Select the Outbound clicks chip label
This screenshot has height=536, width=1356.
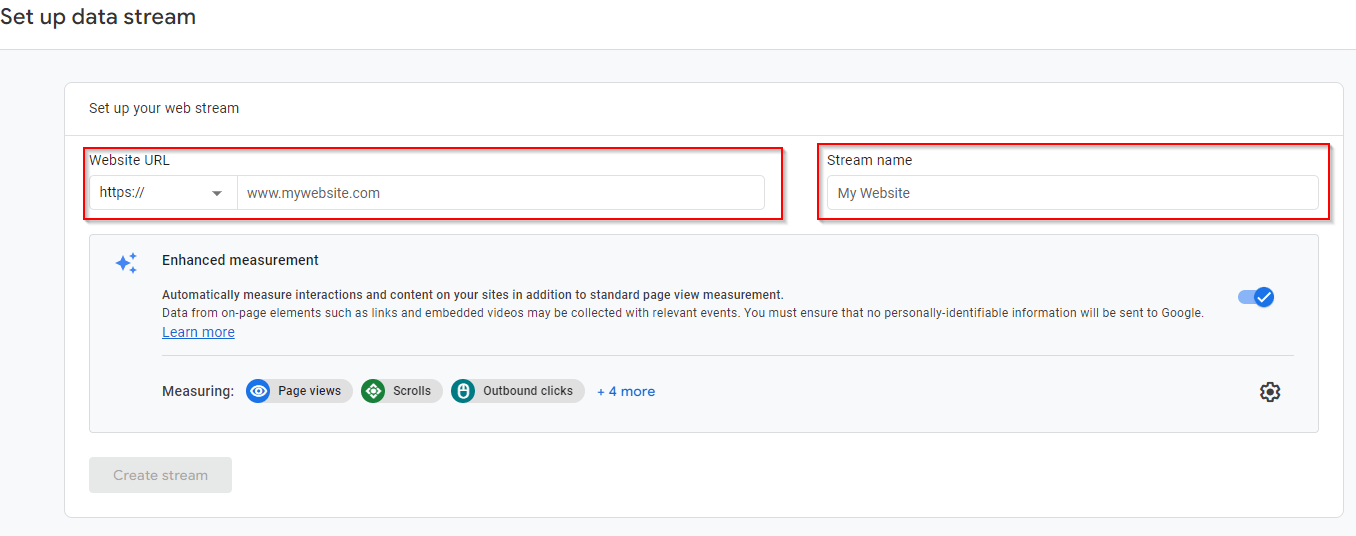tap(528, 391)
